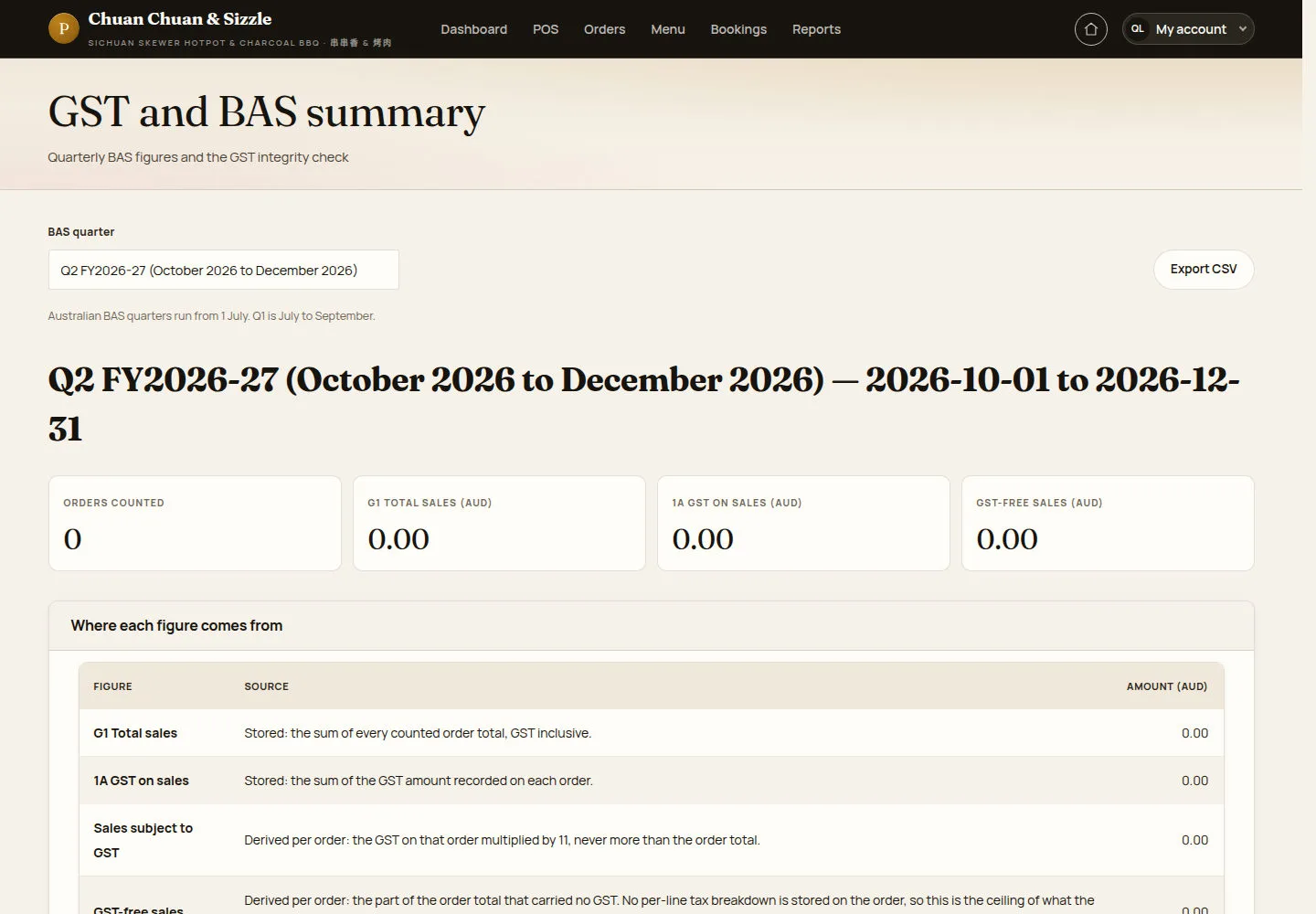Click the '1A GST on sales' row label

141,781
